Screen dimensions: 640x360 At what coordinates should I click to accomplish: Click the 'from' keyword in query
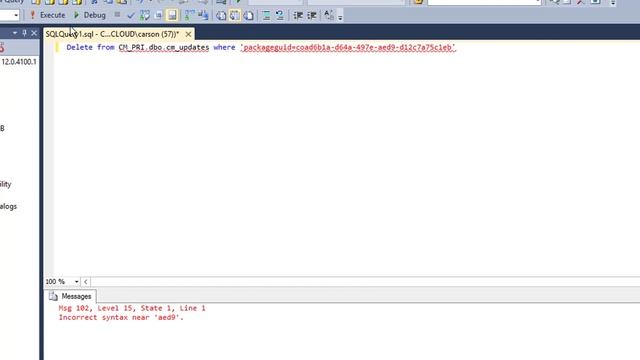click(x=106, y=47)
